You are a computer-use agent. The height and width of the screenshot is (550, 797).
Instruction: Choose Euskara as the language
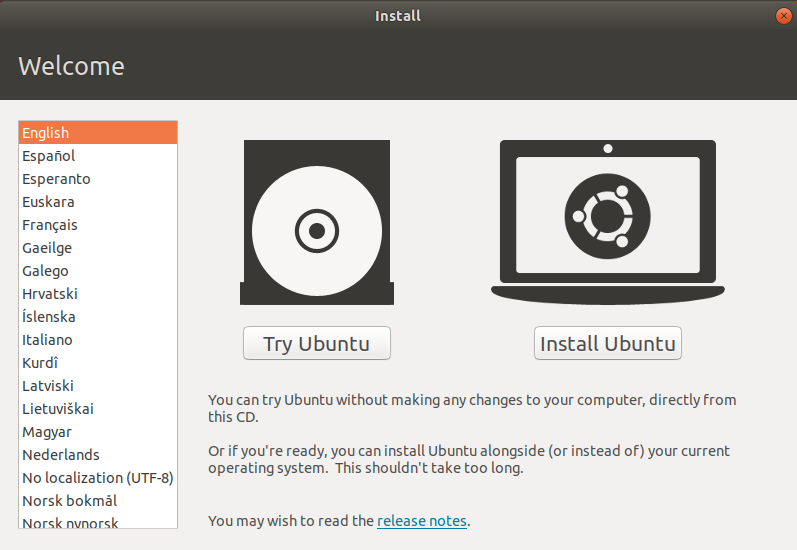(x=98, y=202)
